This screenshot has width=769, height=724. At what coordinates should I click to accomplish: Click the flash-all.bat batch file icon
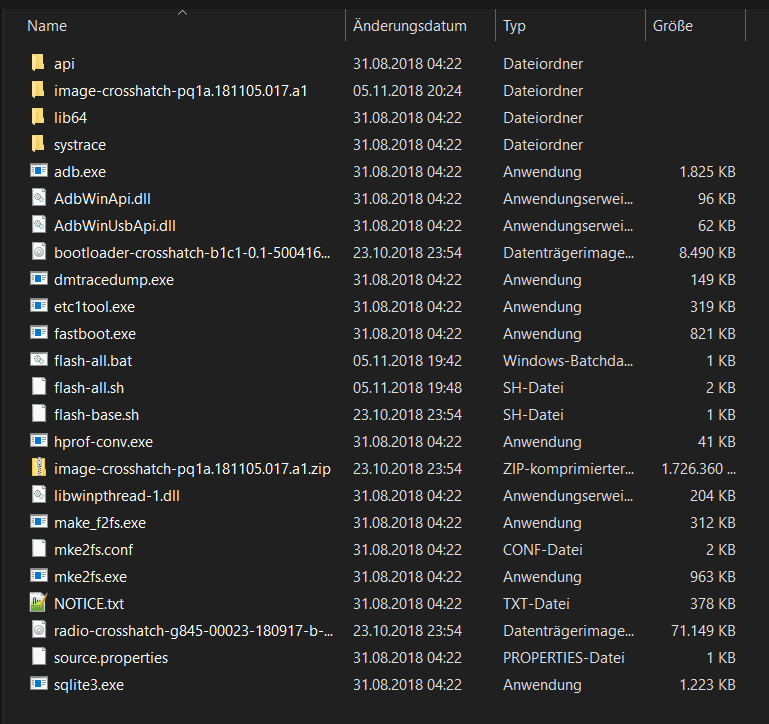pyautogui.click(x=39, y=360)
